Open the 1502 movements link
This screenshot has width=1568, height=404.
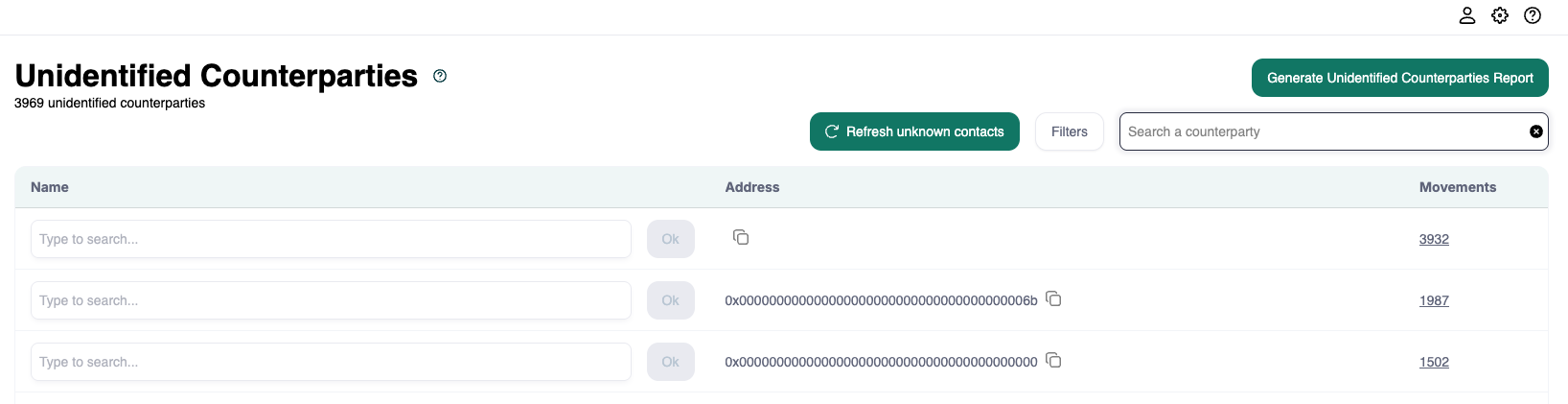tap(1434, 362)
